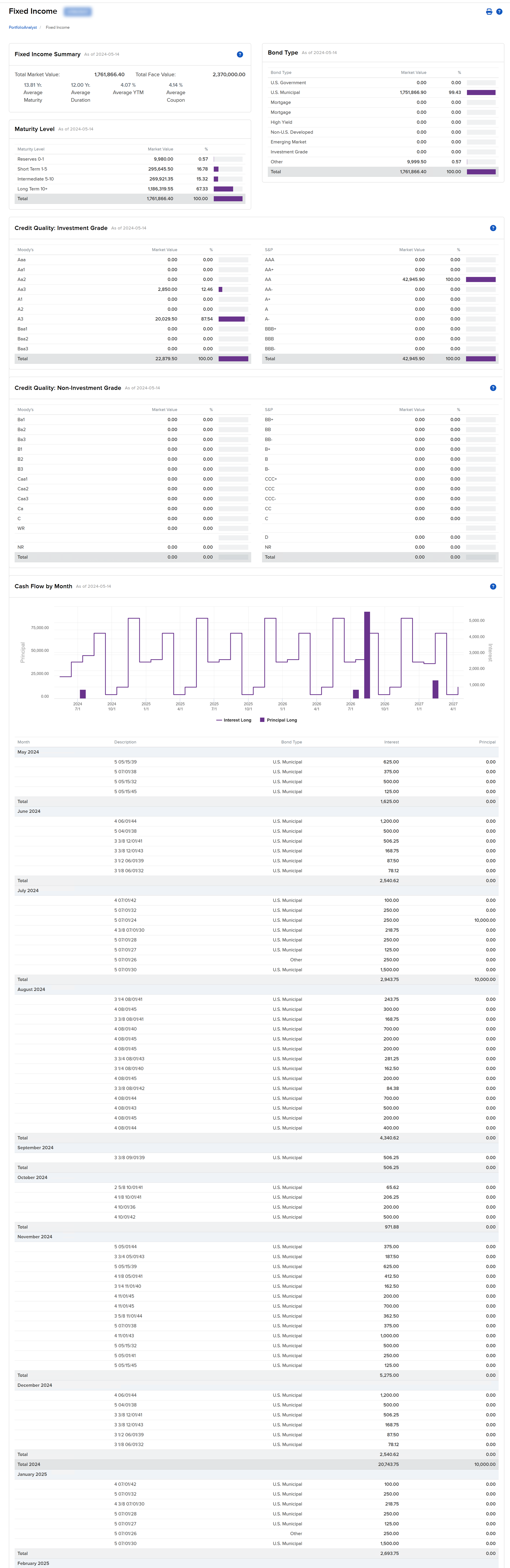
Task: Open help for Fixed Income Summary panel
Action: (x=239, y=54)
